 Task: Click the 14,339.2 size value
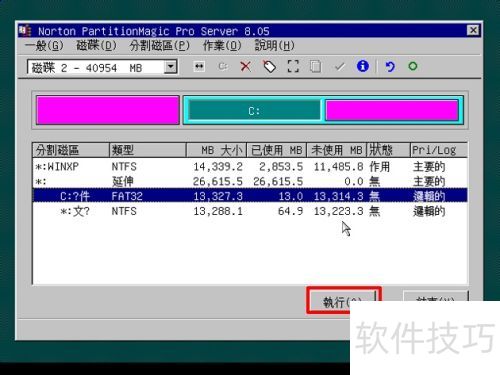click(218, 166)
